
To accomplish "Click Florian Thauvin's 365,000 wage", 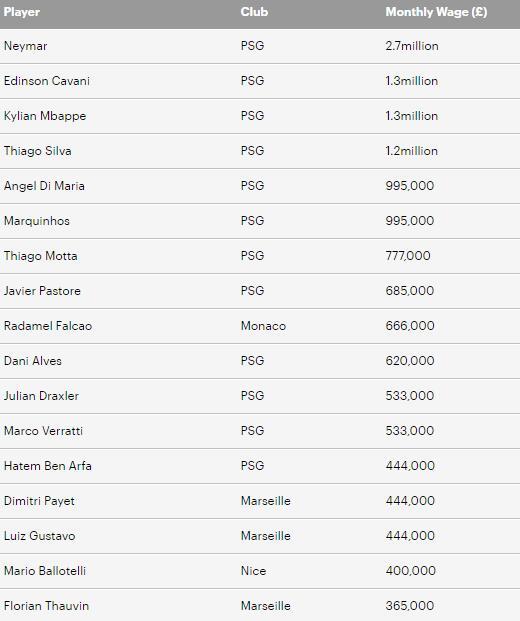I will pos(410,606).
